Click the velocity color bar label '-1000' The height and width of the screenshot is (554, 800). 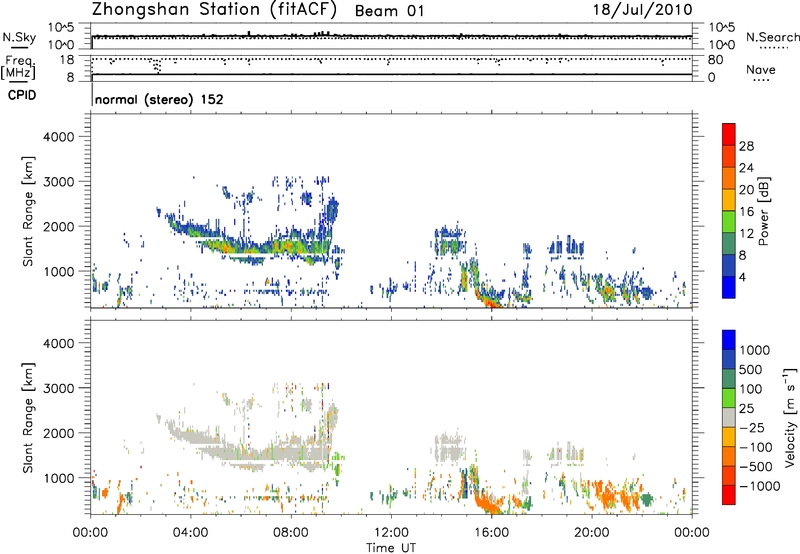pos(759,486)
